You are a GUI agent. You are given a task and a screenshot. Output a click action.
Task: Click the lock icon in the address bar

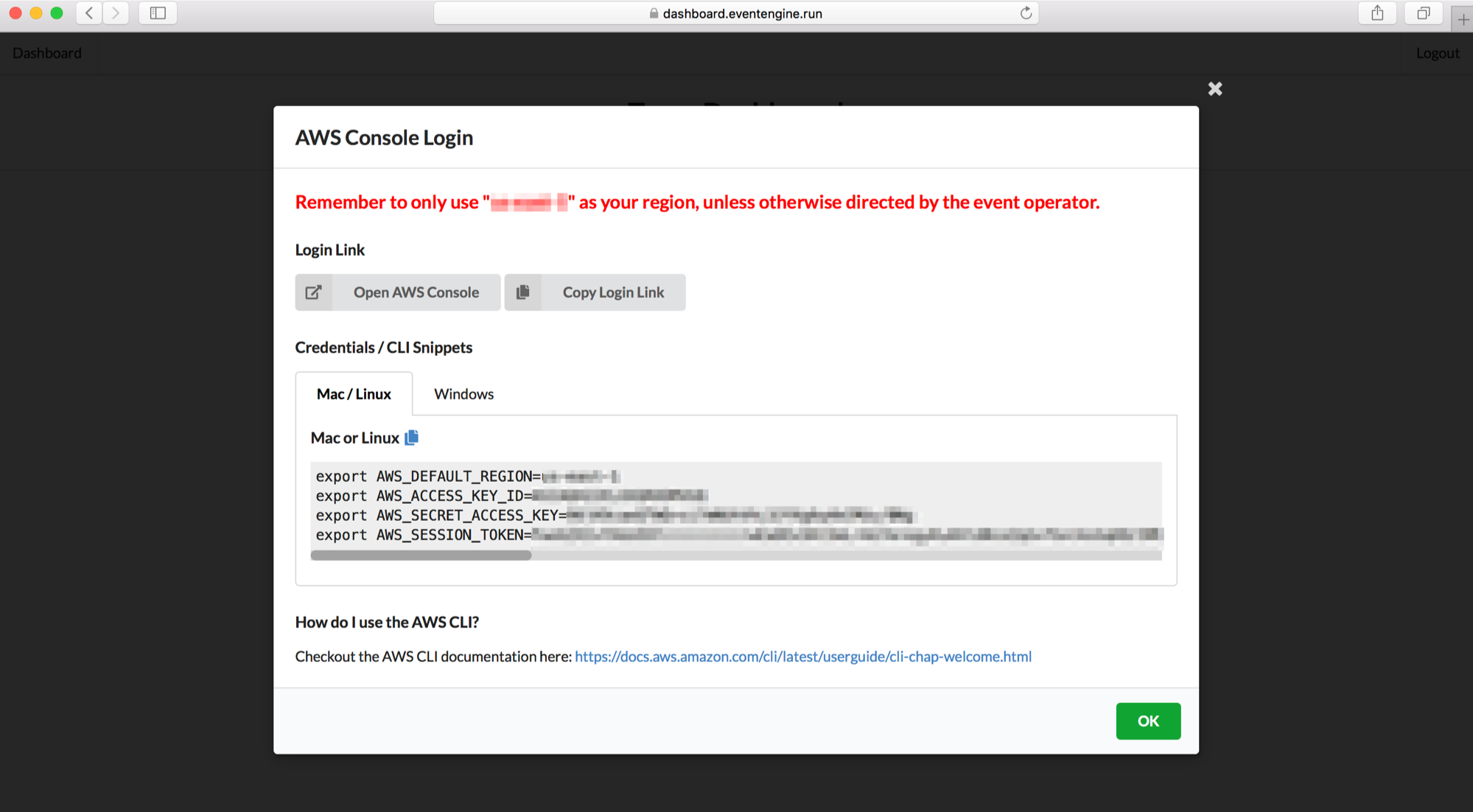click(654, 13)
